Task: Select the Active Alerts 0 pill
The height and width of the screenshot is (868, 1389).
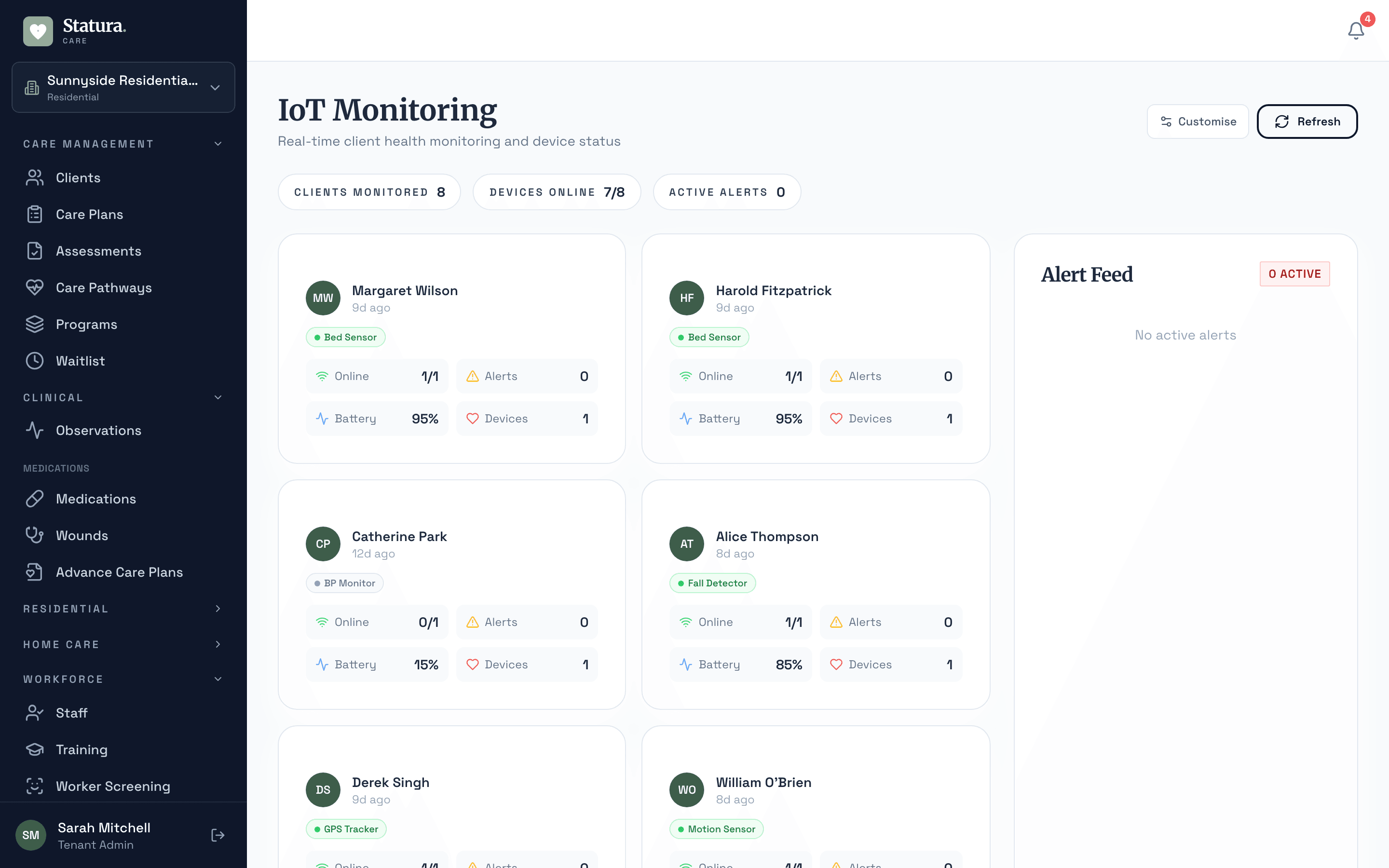Action: (727, 192)
